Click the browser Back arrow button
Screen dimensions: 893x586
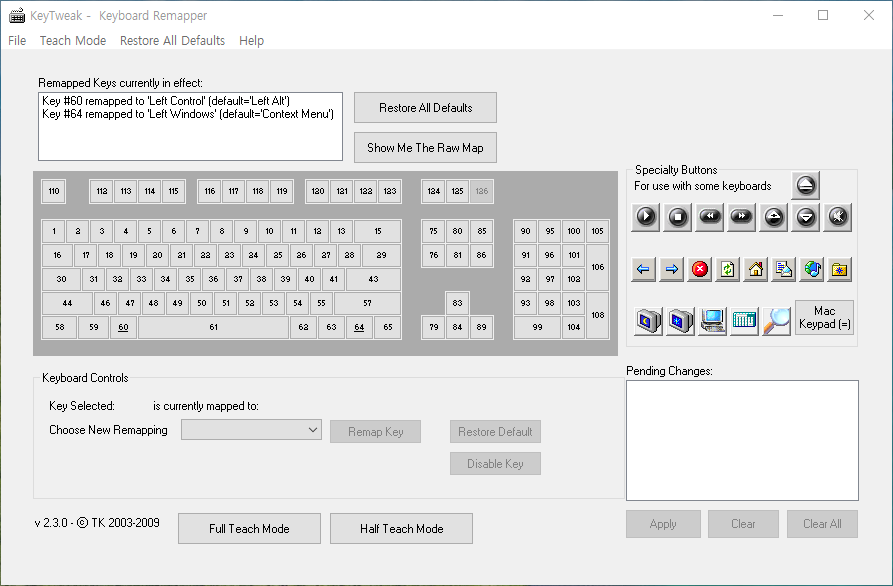644,269
